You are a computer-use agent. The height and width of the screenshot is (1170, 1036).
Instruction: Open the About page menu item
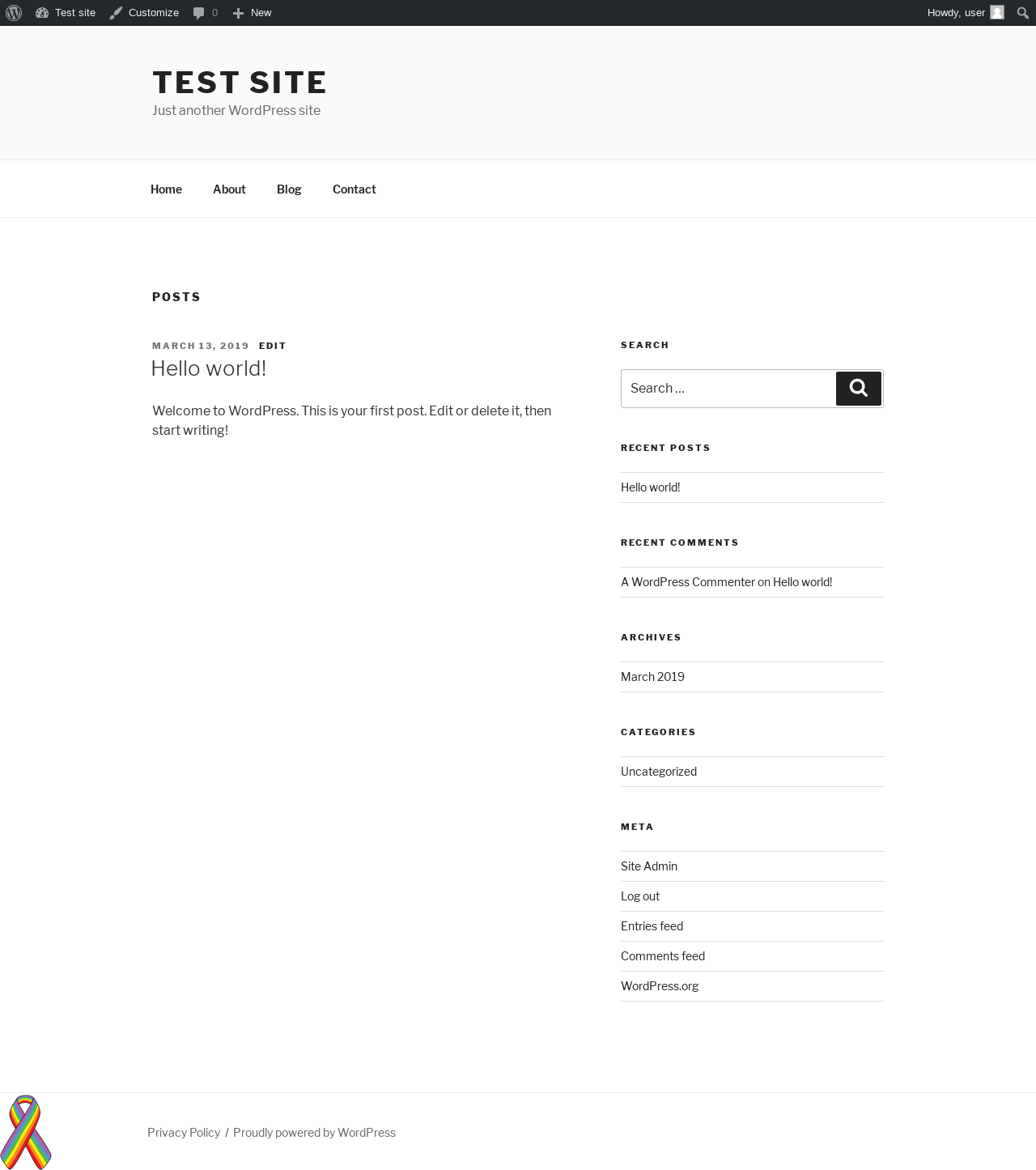[229, 189]
